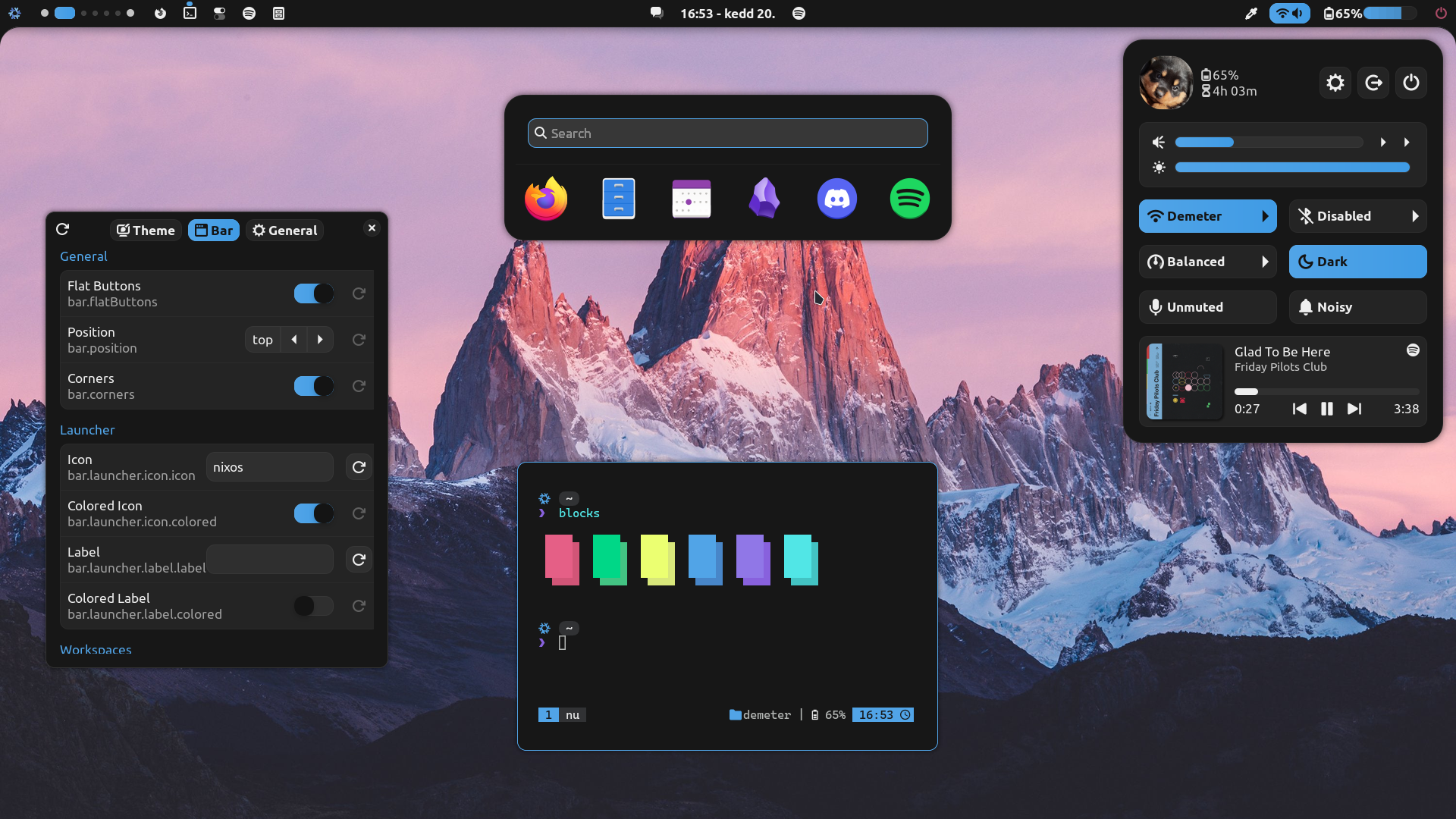Image resolution: width=1456 pixels, height=819 pixels.
Task: Toggle Flat Buttons off
Action: [x=313, y=293]
